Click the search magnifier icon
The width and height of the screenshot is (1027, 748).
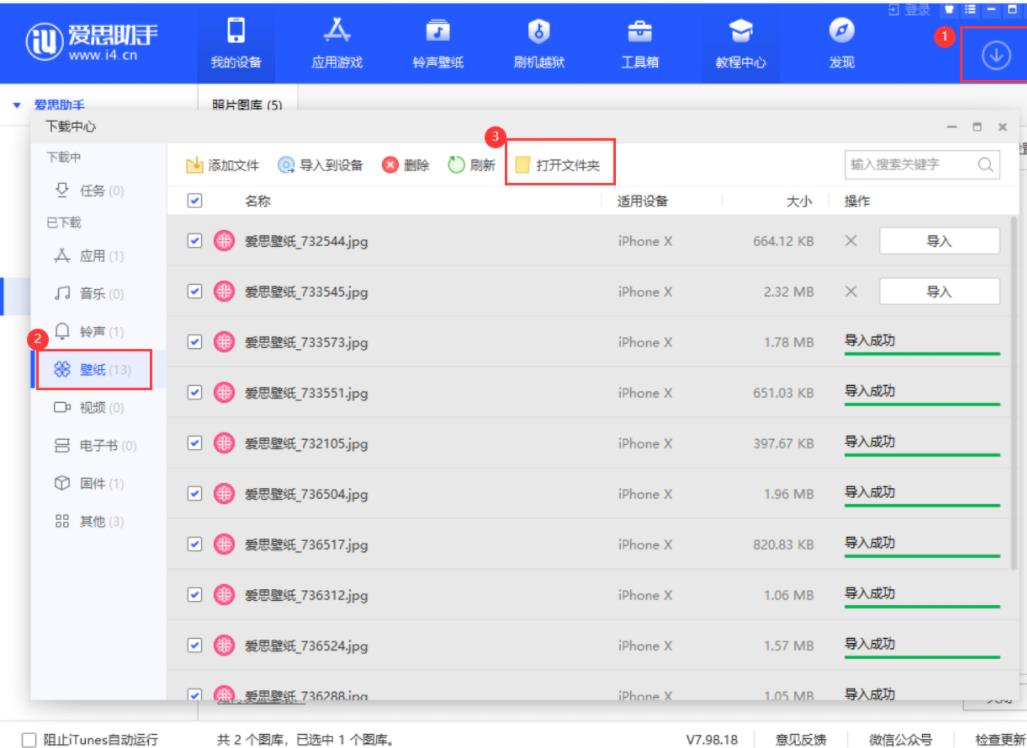(x=985, y=165)
